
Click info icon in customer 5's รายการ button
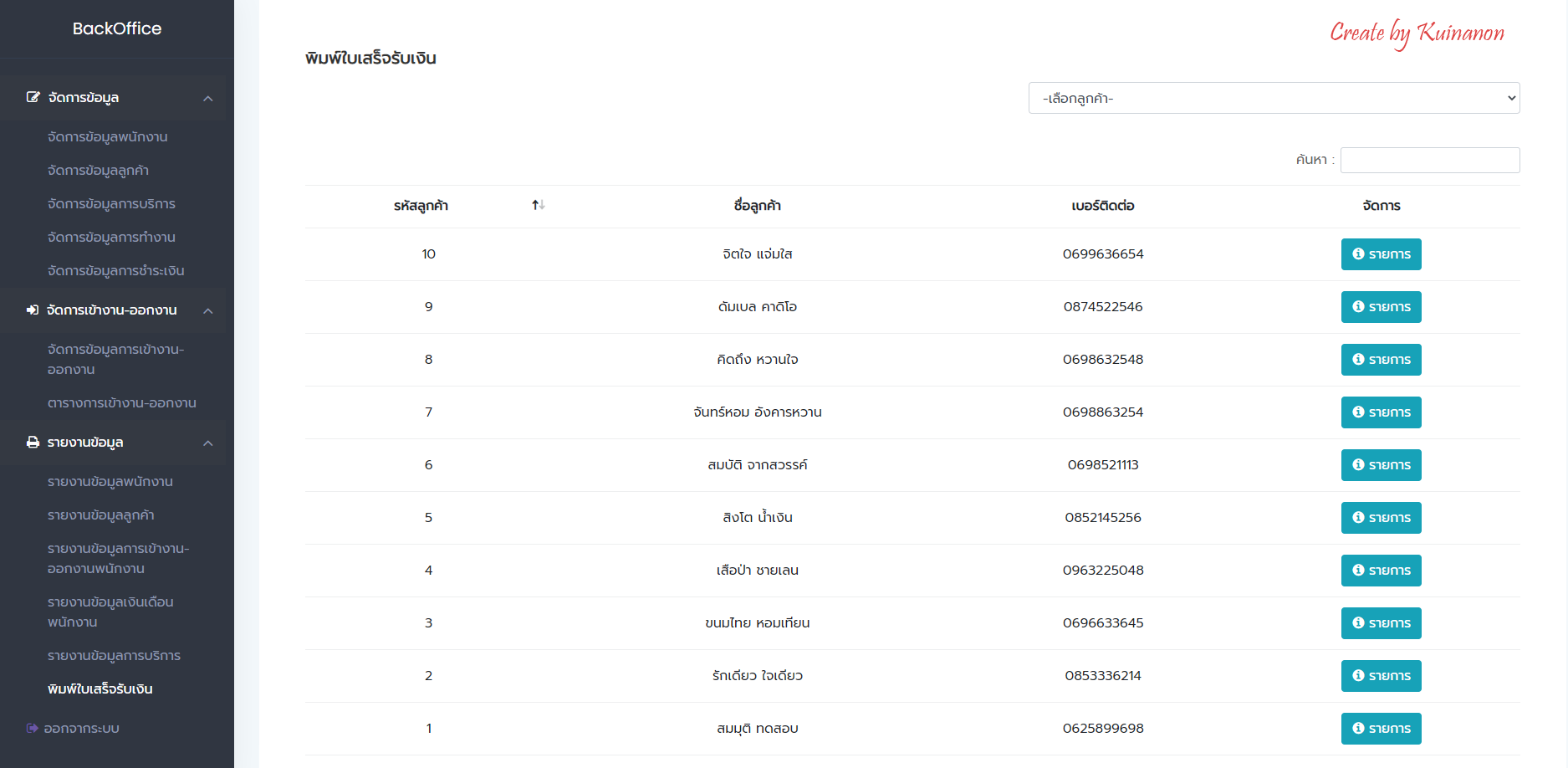pyautogui.click(x=1358, y=518)
